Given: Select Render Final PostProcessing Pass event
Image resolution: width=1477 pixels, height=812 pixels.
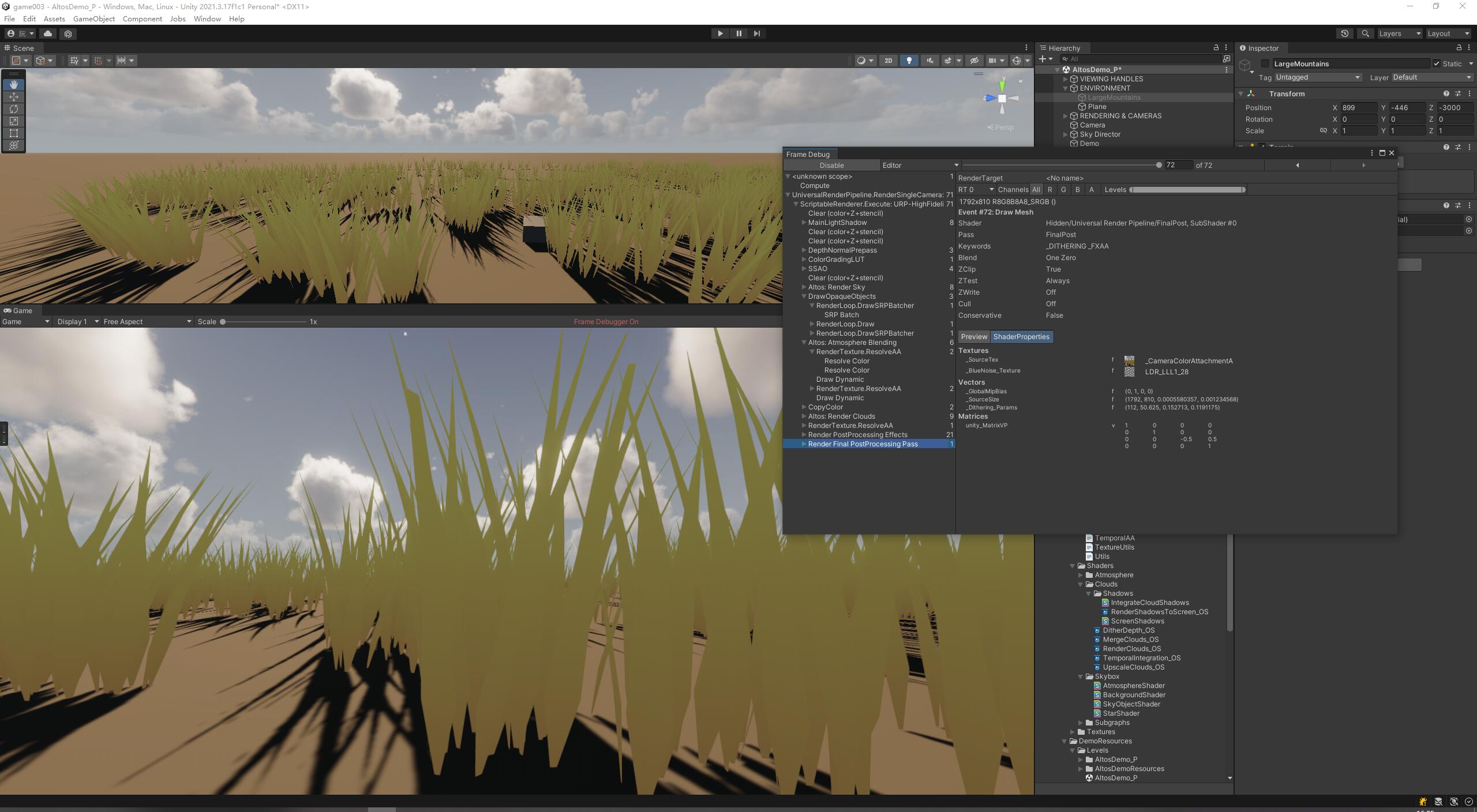Looking at the screenshot, I should click(869, 444).
